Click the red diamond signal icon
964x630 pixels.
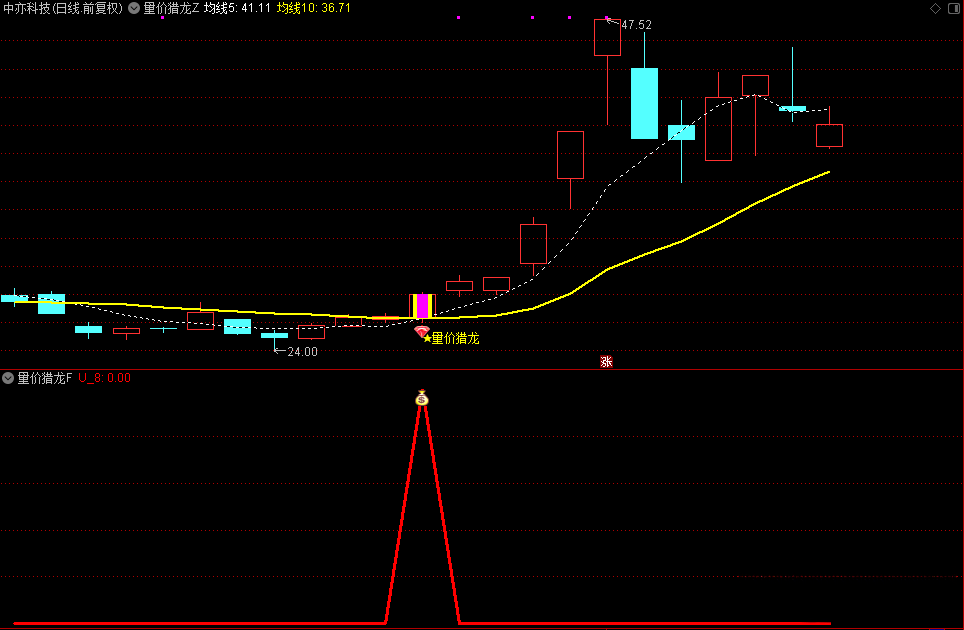click(x=421, y=332)
